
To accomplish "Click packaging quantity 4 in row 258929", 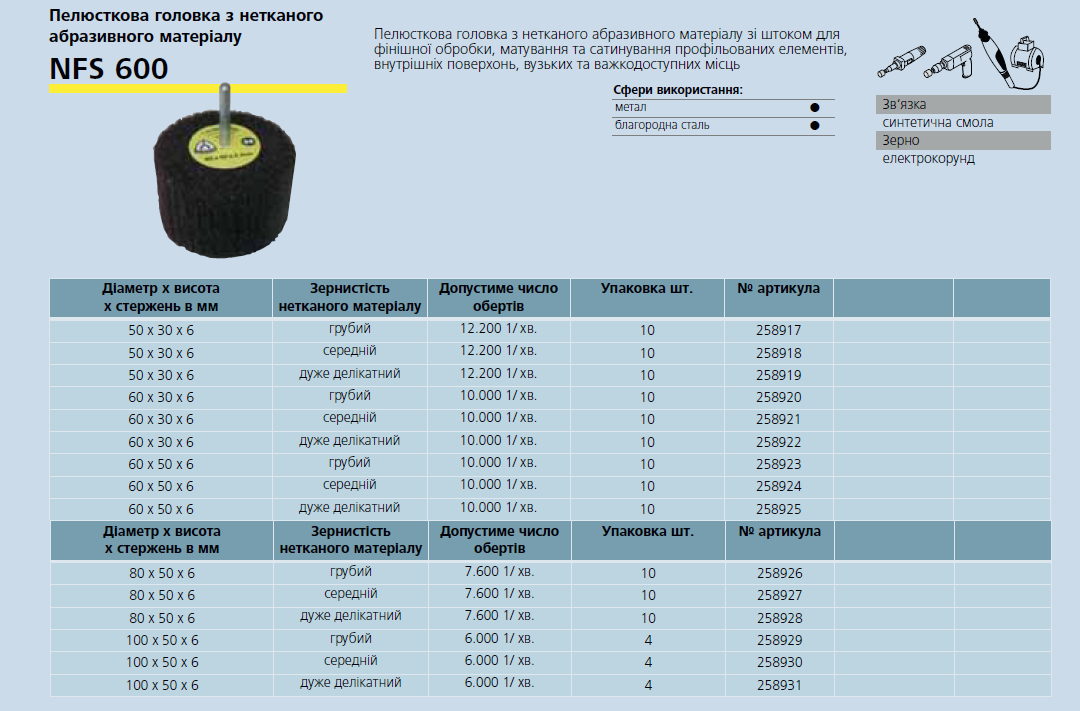I will 648,640.
